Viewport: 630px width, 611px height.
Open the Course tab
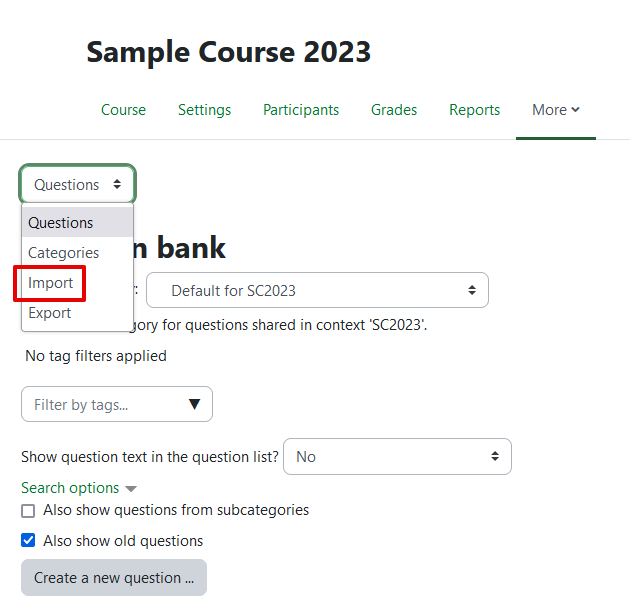pos(123,110)
